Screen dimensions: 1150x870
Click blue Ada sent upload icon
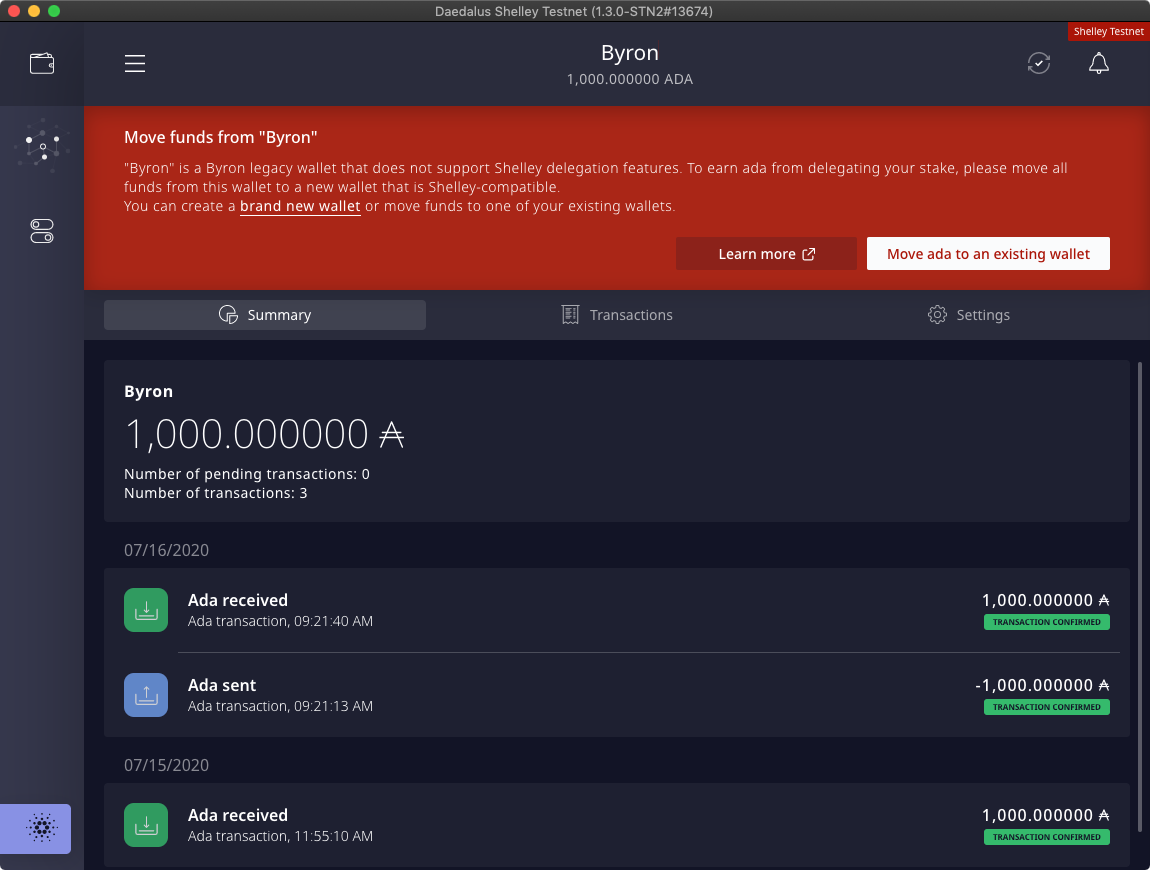[x=146, y=695]
